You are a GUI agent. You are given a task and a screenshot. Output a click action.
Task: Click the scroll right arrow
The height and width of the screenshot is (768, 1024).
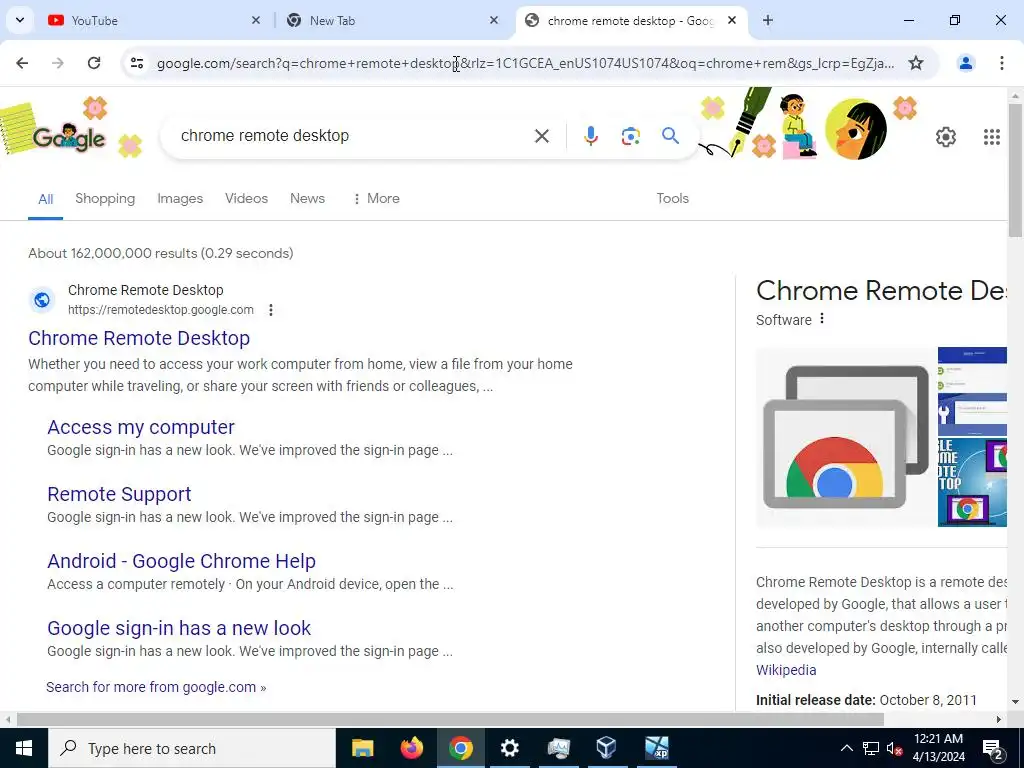[x=999, y=720]
